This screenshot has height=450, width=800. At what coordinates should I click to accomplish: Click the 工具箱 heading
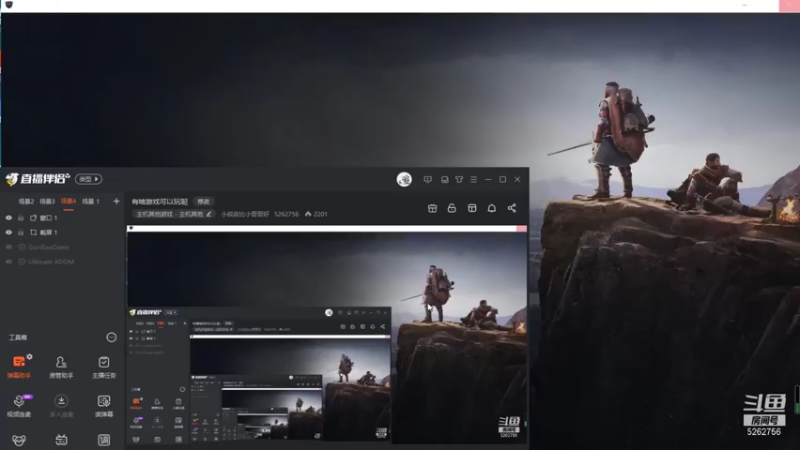(x=18, y=337)
